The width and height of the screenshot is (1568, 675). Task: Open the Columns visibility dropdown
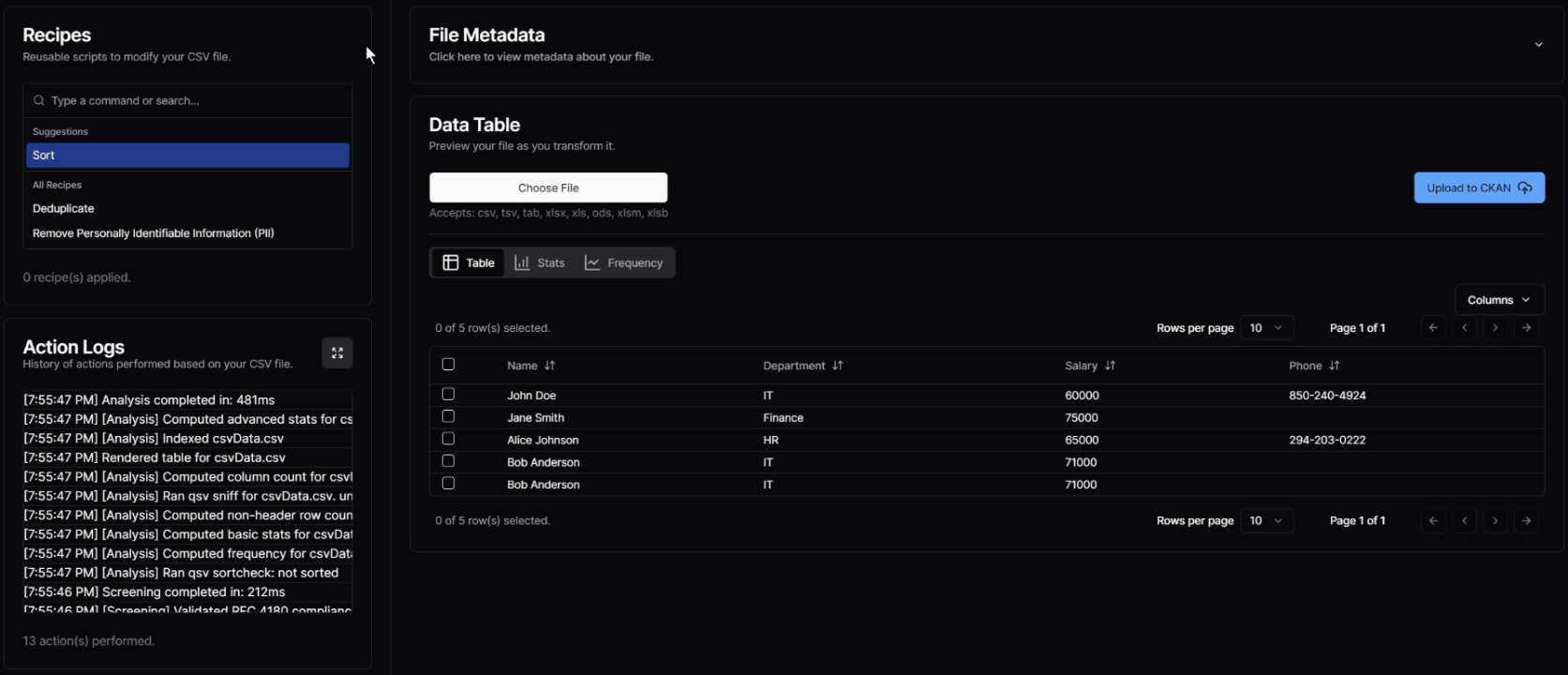click(x=1499, y=300)
